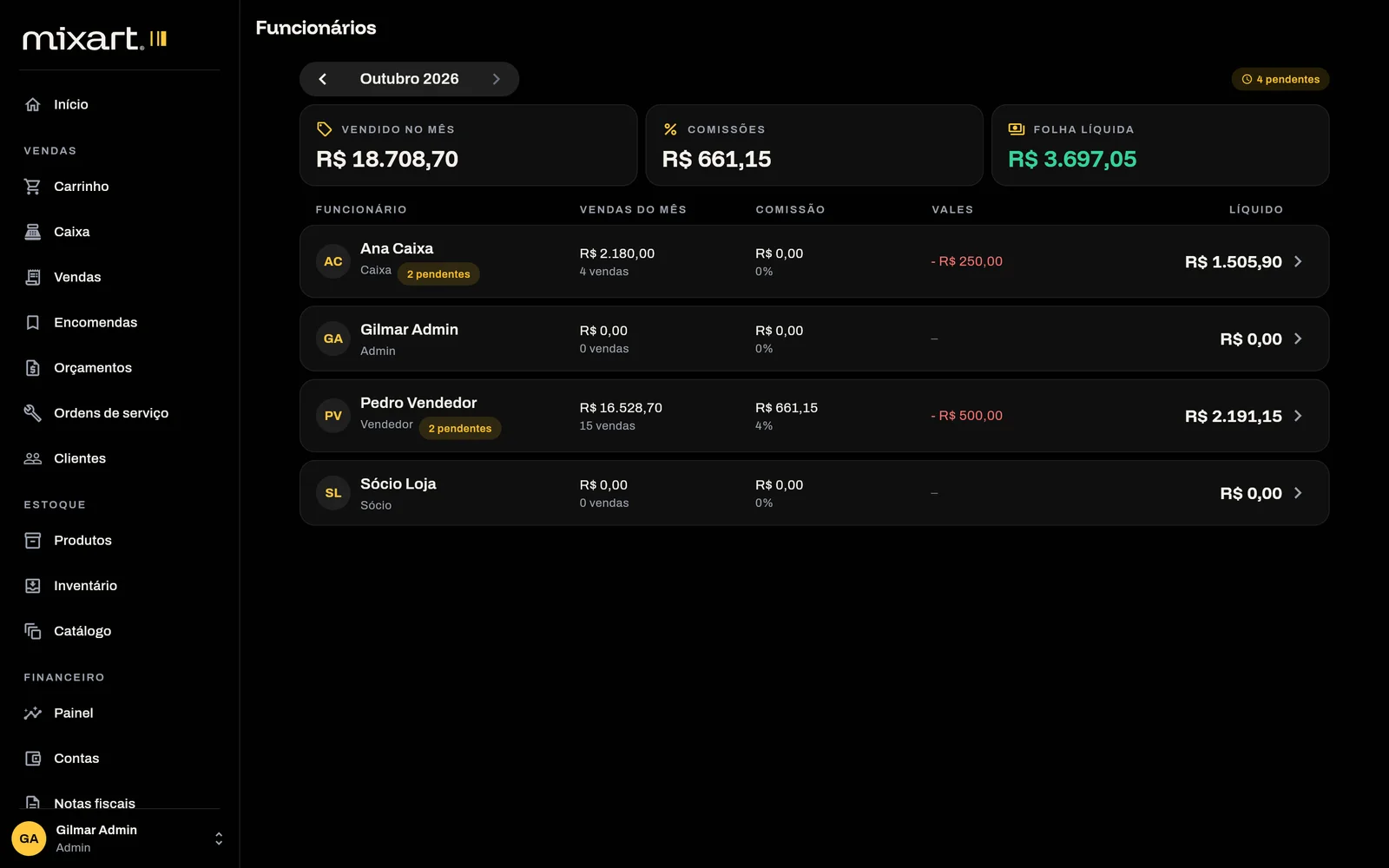The image size is (1389, 868).
Task: Click the GA avatar in Gilmar Admin row
Action: [x=333, y=339]
